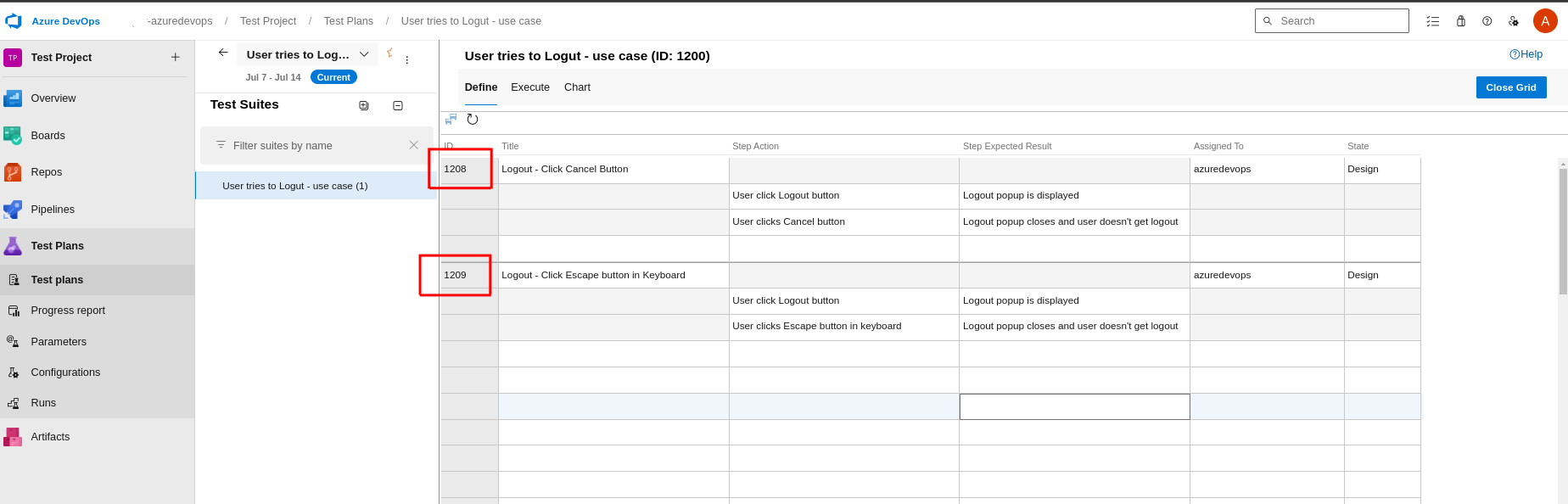Open the work items checklist icon
Image resolution: width=1568 pixels, height=504 pixels.
click(x=1433, y=21)
